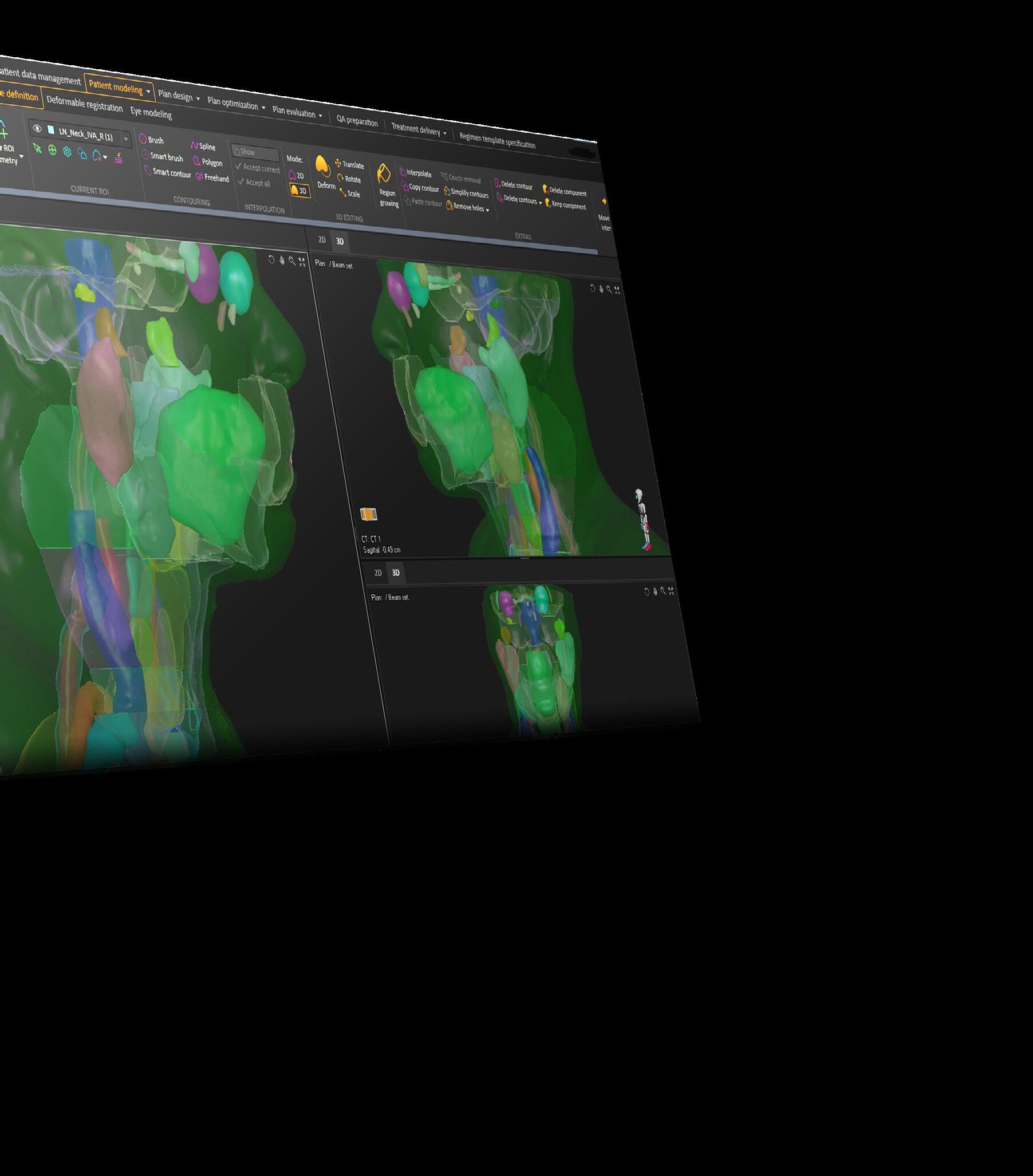Click Copy contour

pyautogui.click(x=421, y=188)
